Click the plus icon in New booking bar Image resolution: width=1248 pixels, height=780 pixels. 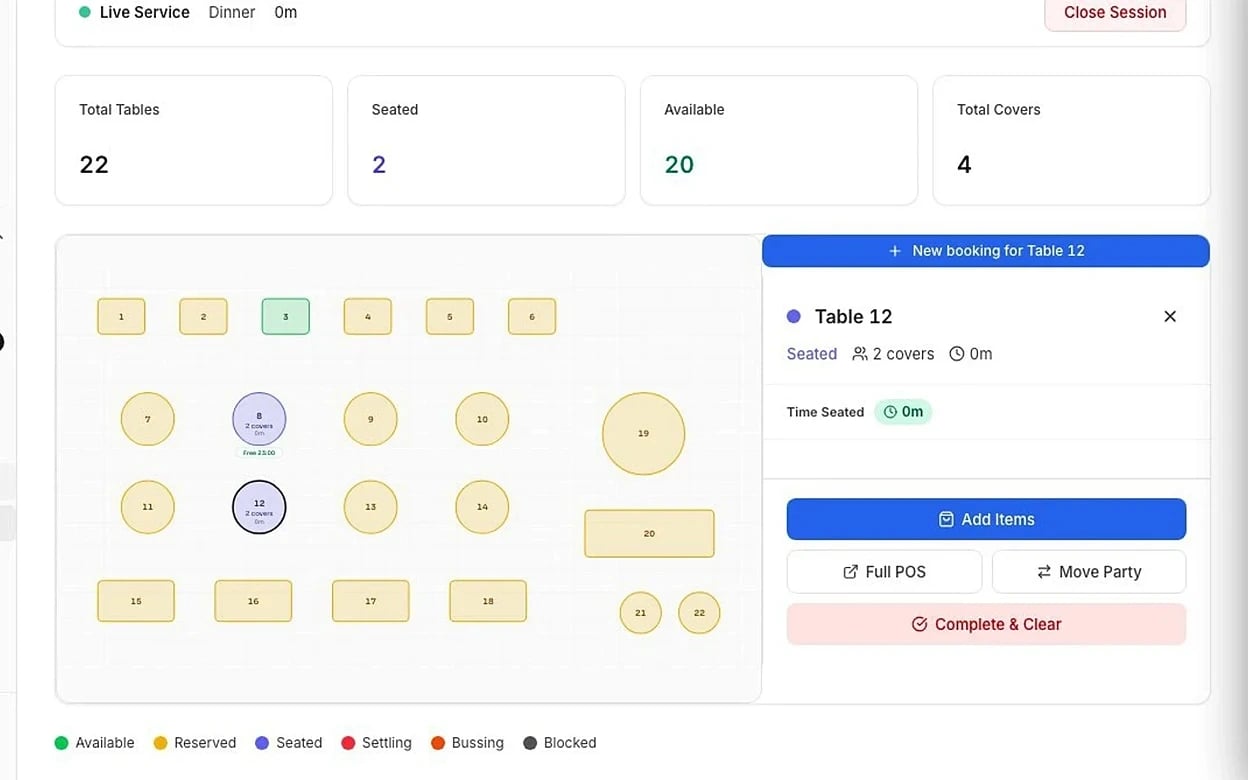(895, 251)
